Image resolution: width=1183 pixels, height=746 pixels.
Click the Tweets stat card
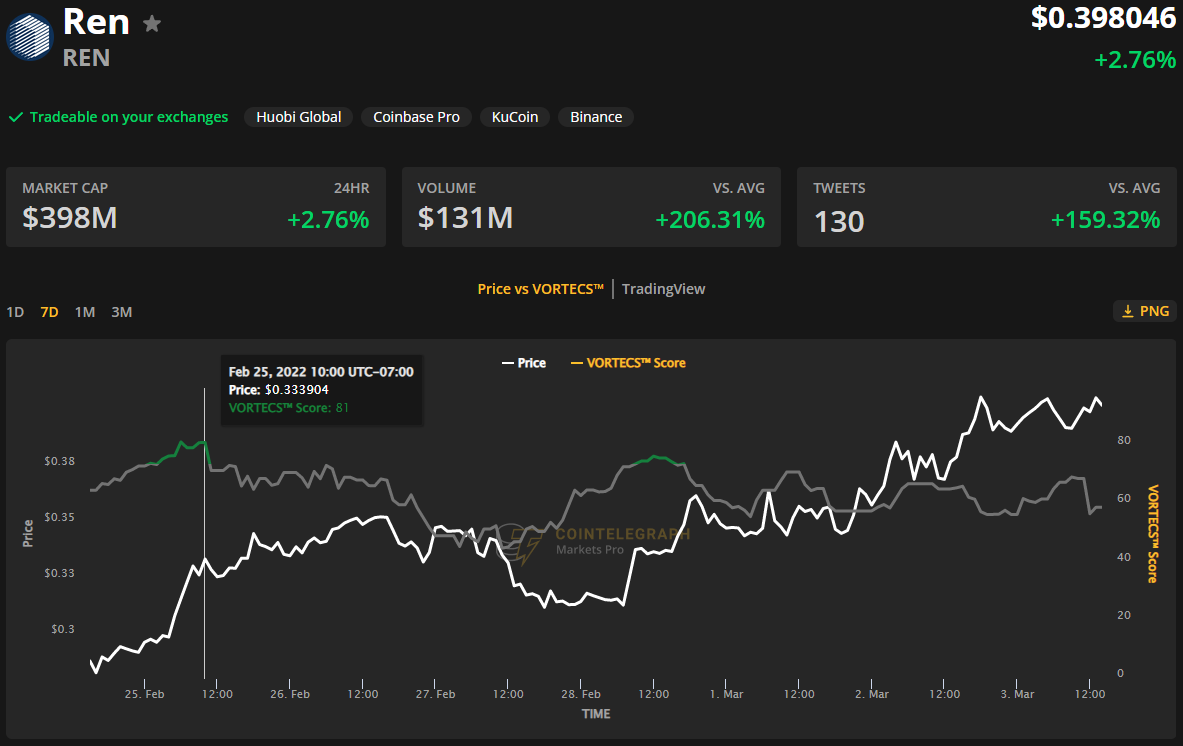tap(986, 207)
